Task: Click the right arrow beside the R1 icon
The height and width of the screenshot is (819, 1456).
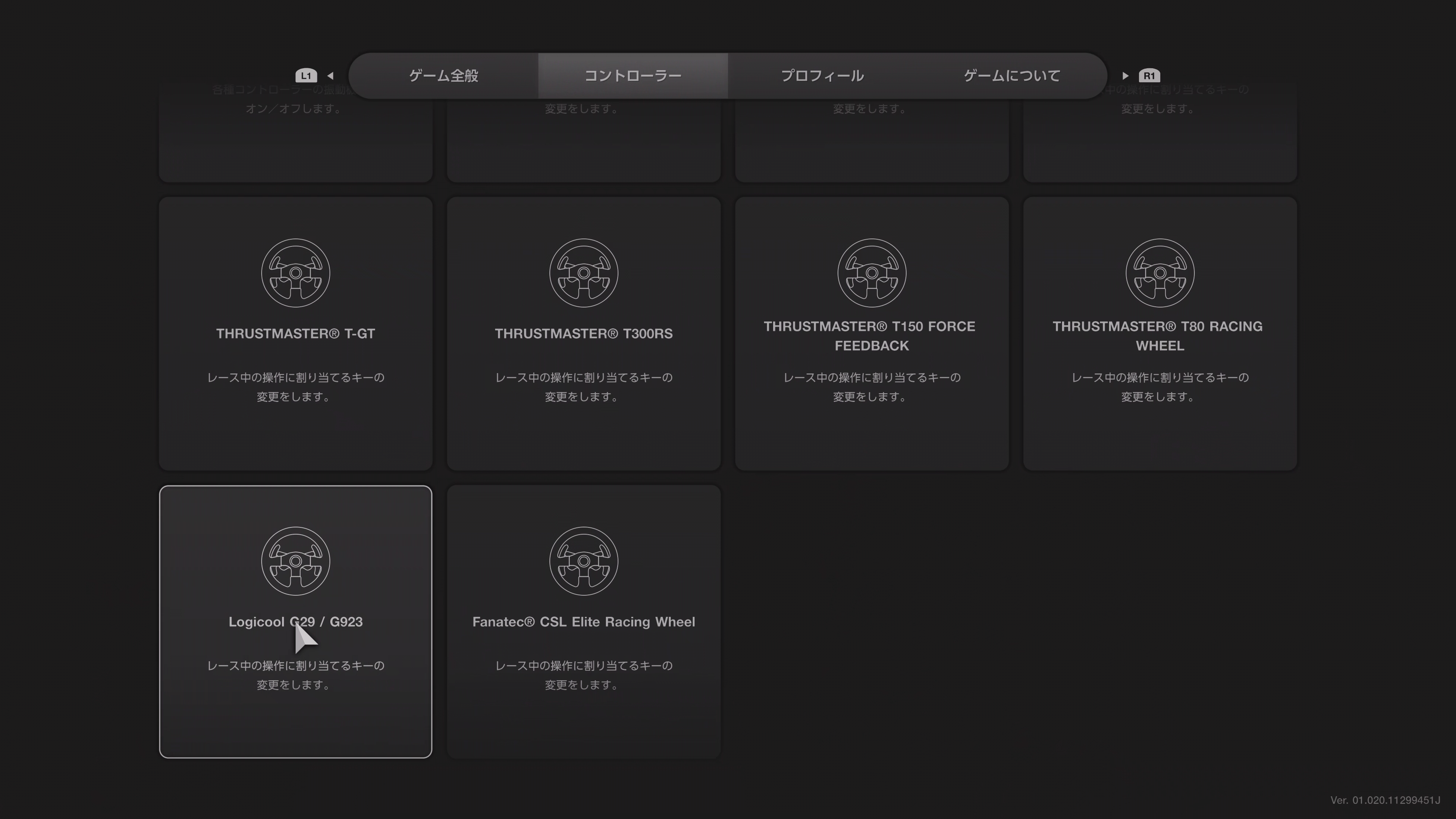Action: click(1125, 76)
